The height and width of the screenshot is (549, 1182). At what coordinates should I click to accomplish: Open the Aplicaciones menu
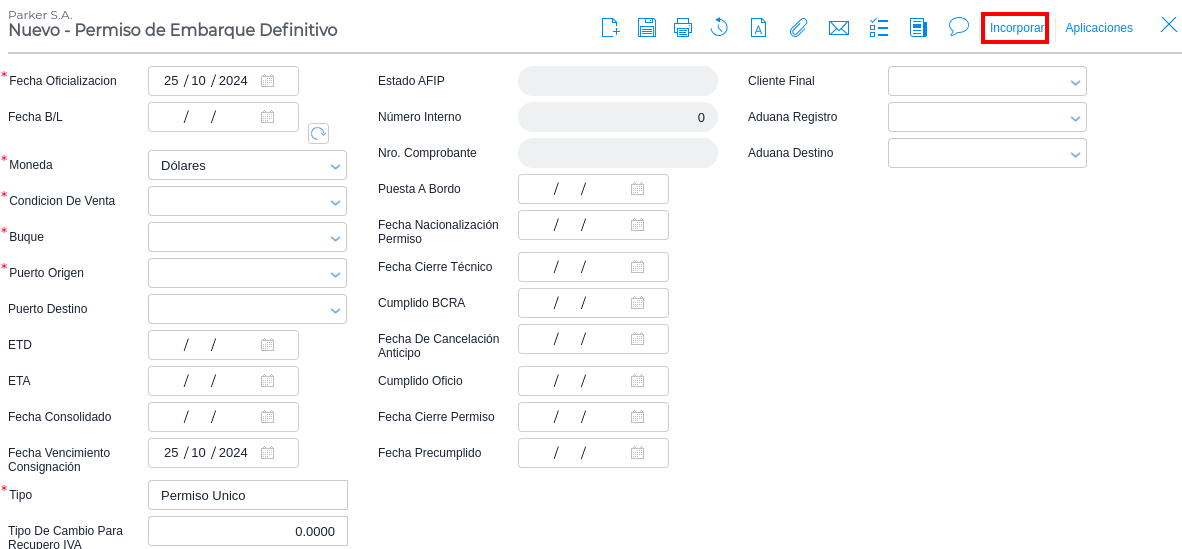point(1099,28)
